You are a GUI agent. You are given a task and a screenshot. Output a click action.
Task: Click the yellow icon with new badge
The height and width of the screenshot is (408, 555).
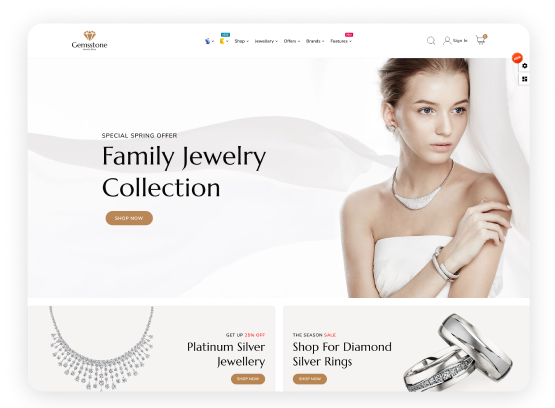pyautogui.click(x=223, y=41)
